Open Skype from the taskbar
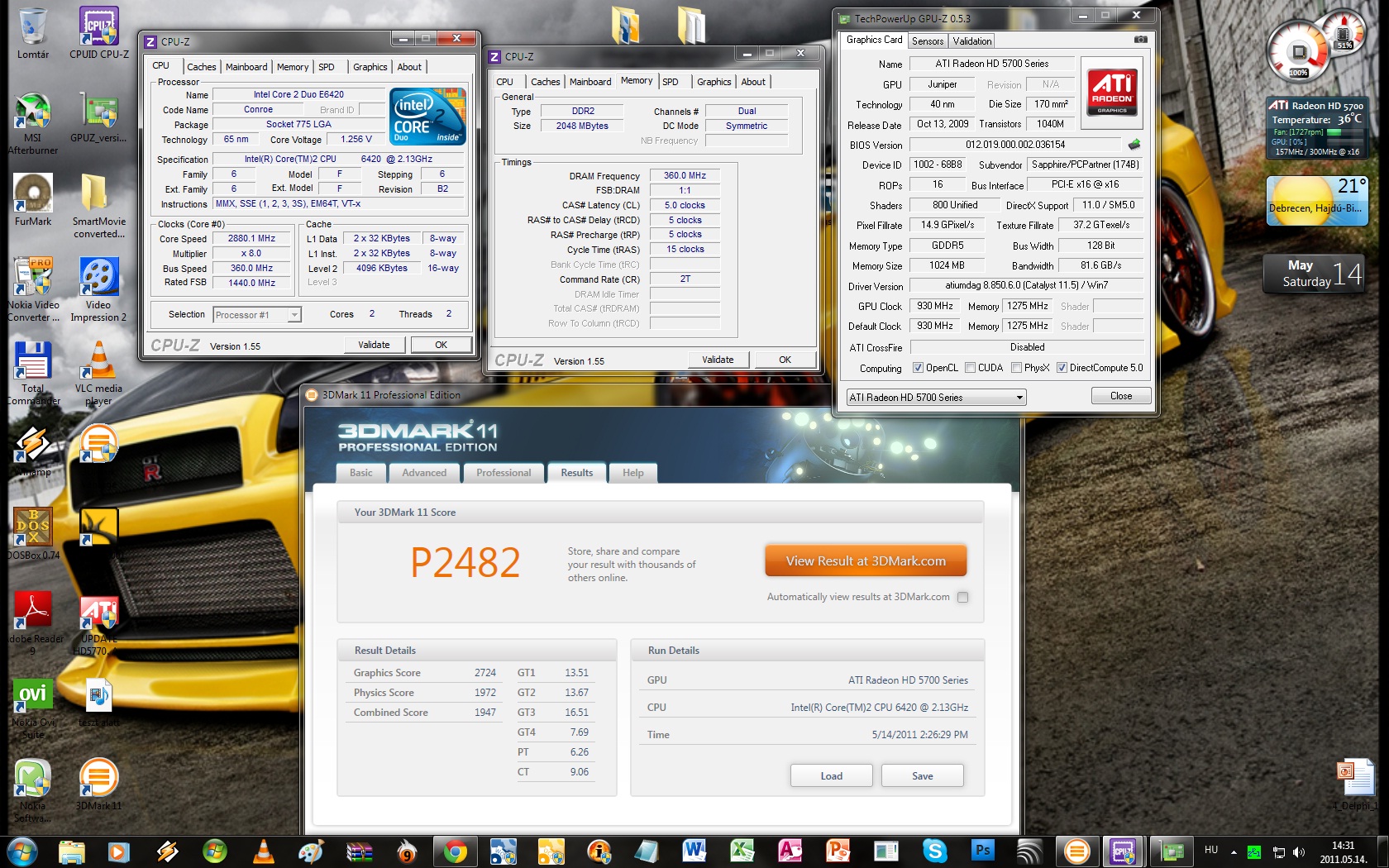 (x=934, y=851)
